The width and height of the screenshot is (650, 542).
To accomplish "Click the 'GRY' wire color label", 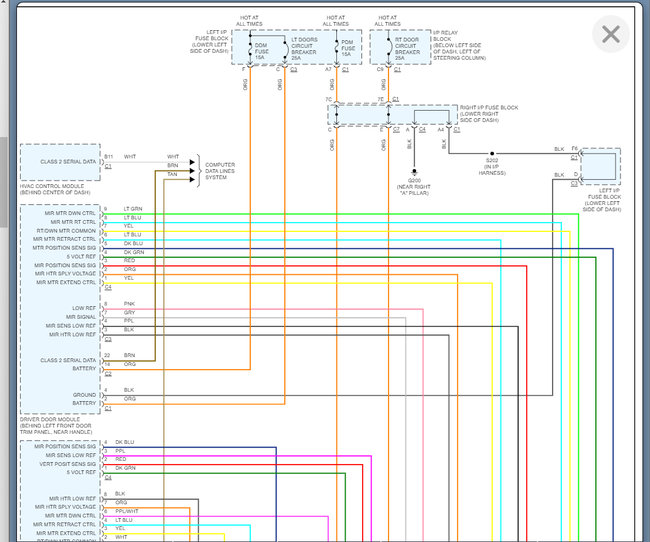I will (129, 313).
